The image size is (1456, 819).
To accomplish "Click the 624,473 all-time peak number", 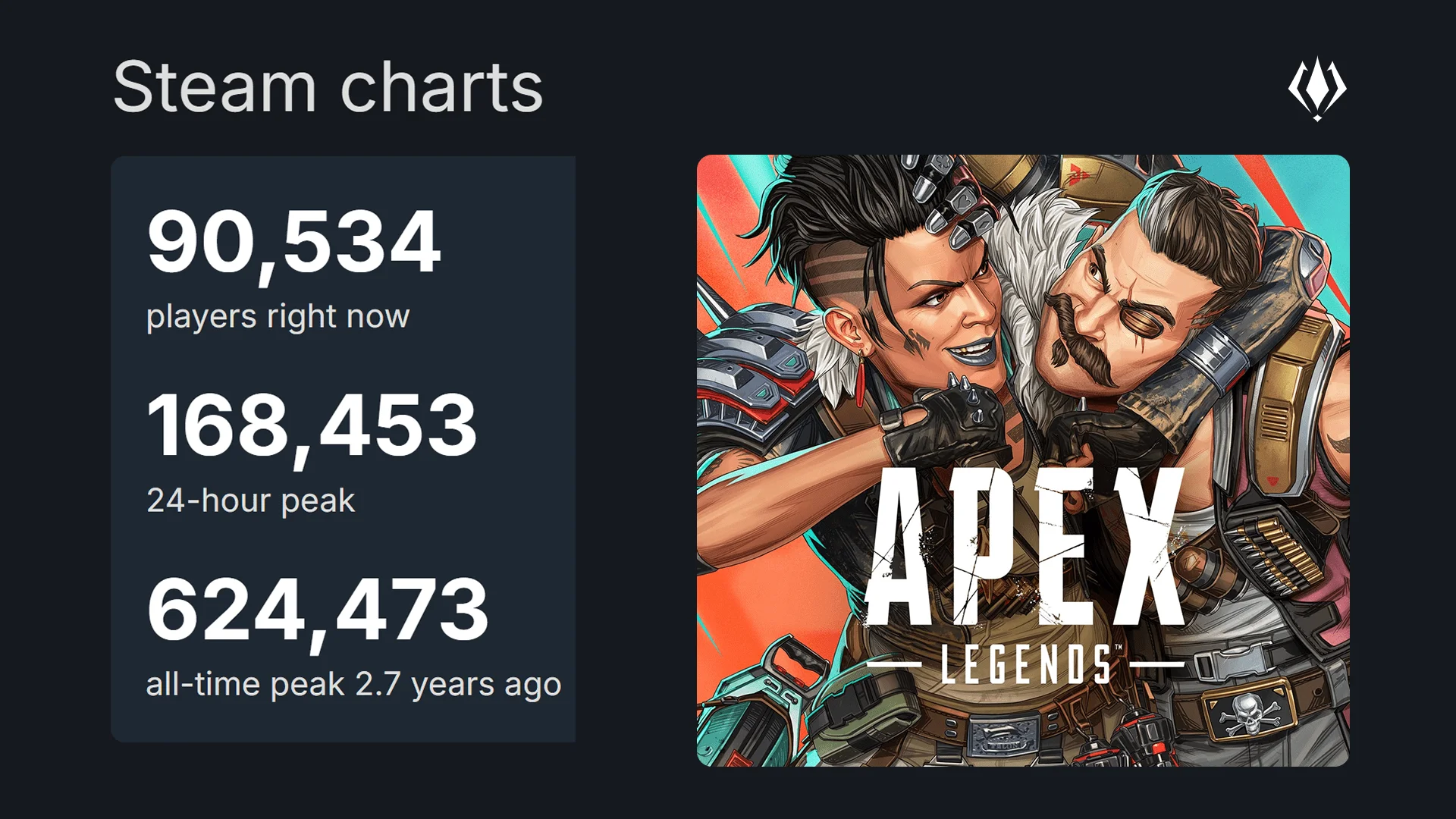I will point(318,610).
